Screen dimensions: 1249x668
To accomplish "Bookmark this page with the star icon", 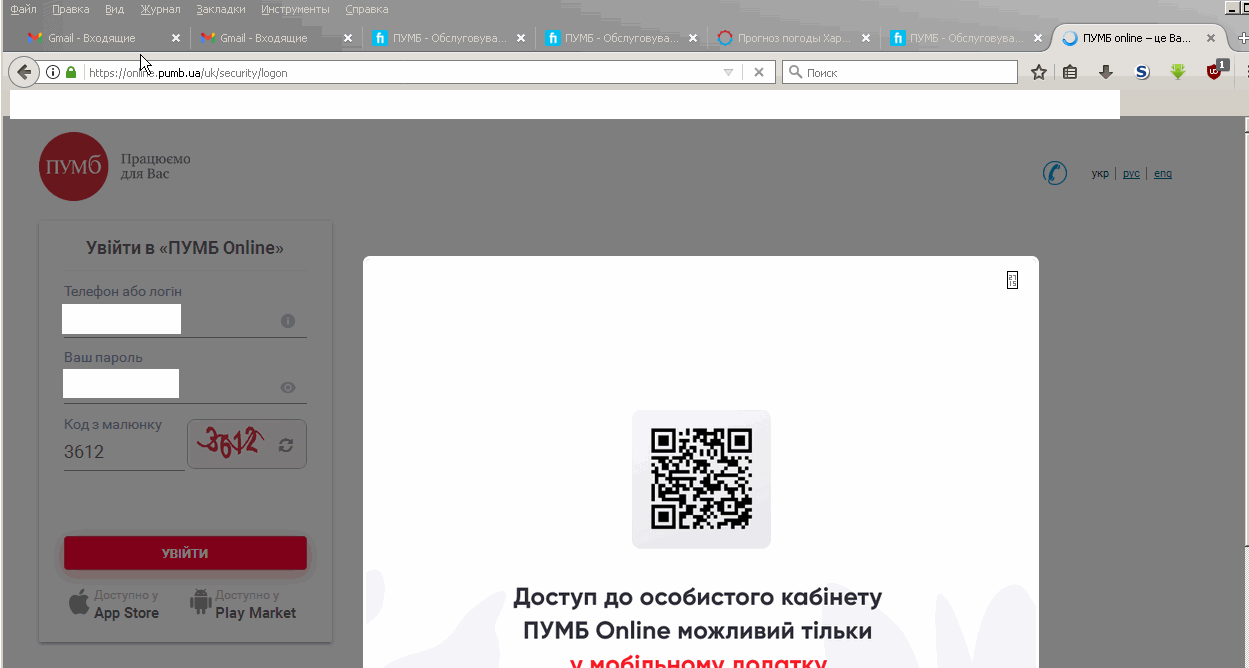I will coord(1039,72).
